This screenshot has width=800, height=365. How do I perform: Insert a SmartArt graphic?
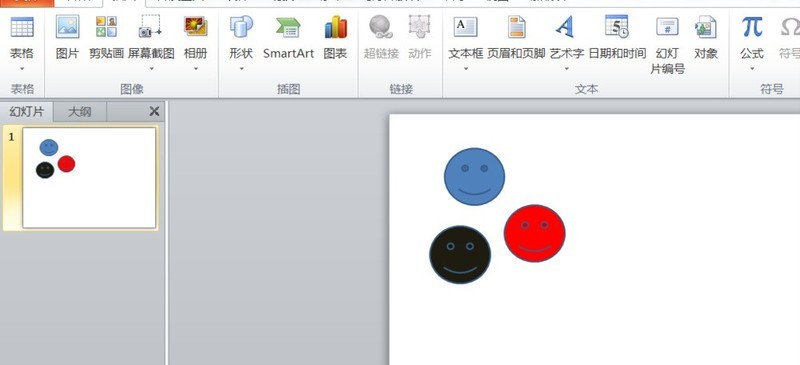pos(288,37)
